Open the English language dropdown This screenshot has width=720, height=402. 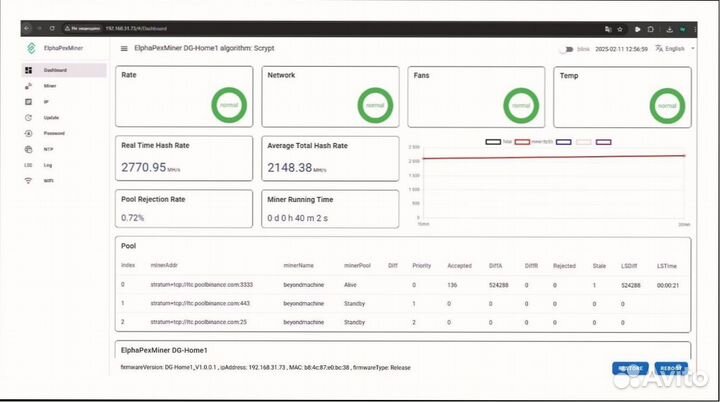coord(678,48)
